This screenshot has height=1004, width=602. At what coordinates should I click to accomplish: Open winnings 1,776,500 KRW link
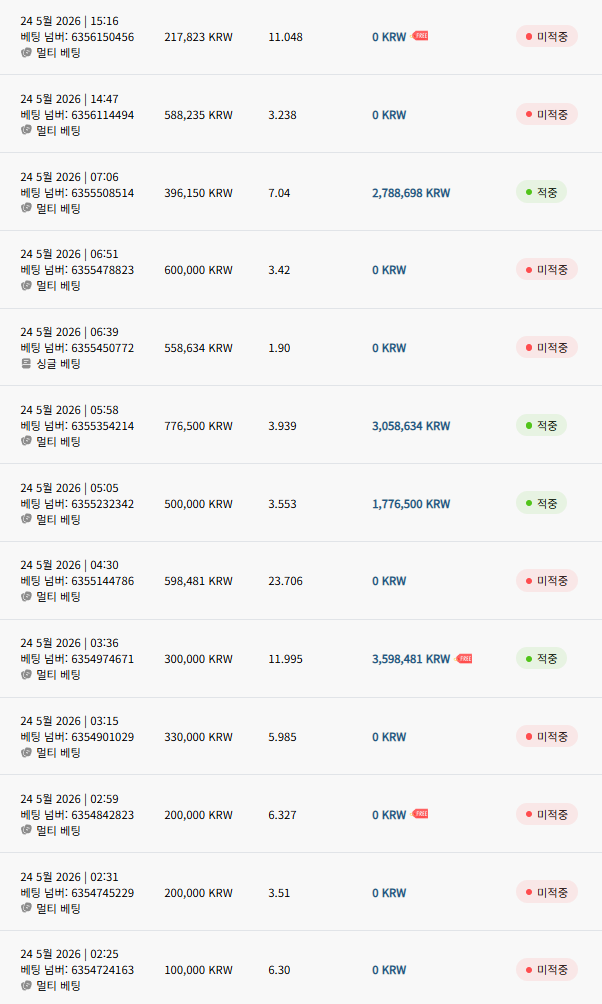click(411, 504)
